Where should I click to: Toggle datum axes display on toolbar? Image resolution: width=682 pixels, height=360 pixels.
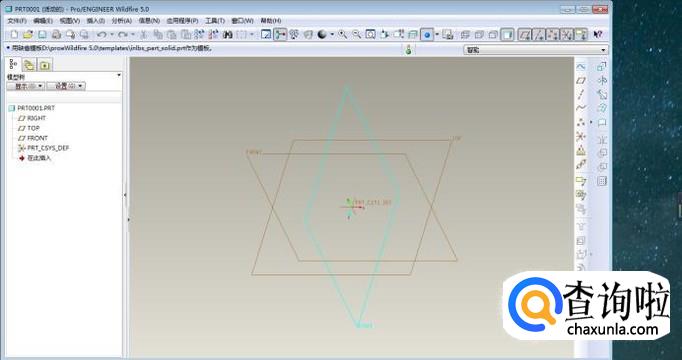tap(539, 34)
